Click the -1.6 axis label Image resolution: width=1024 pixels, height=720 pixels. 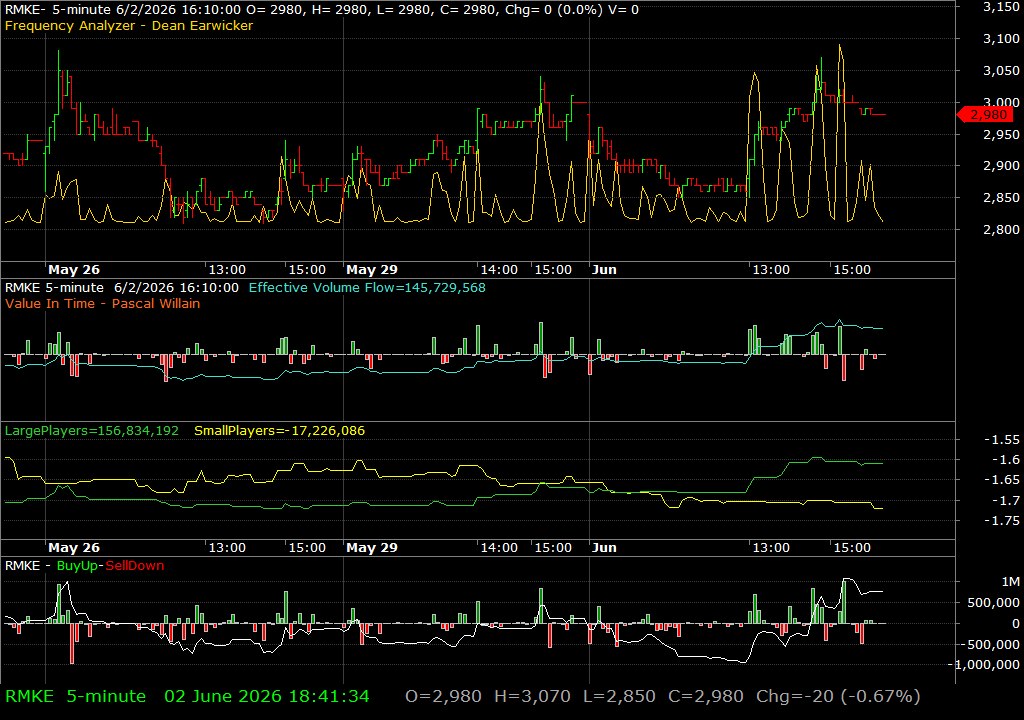1005,460
